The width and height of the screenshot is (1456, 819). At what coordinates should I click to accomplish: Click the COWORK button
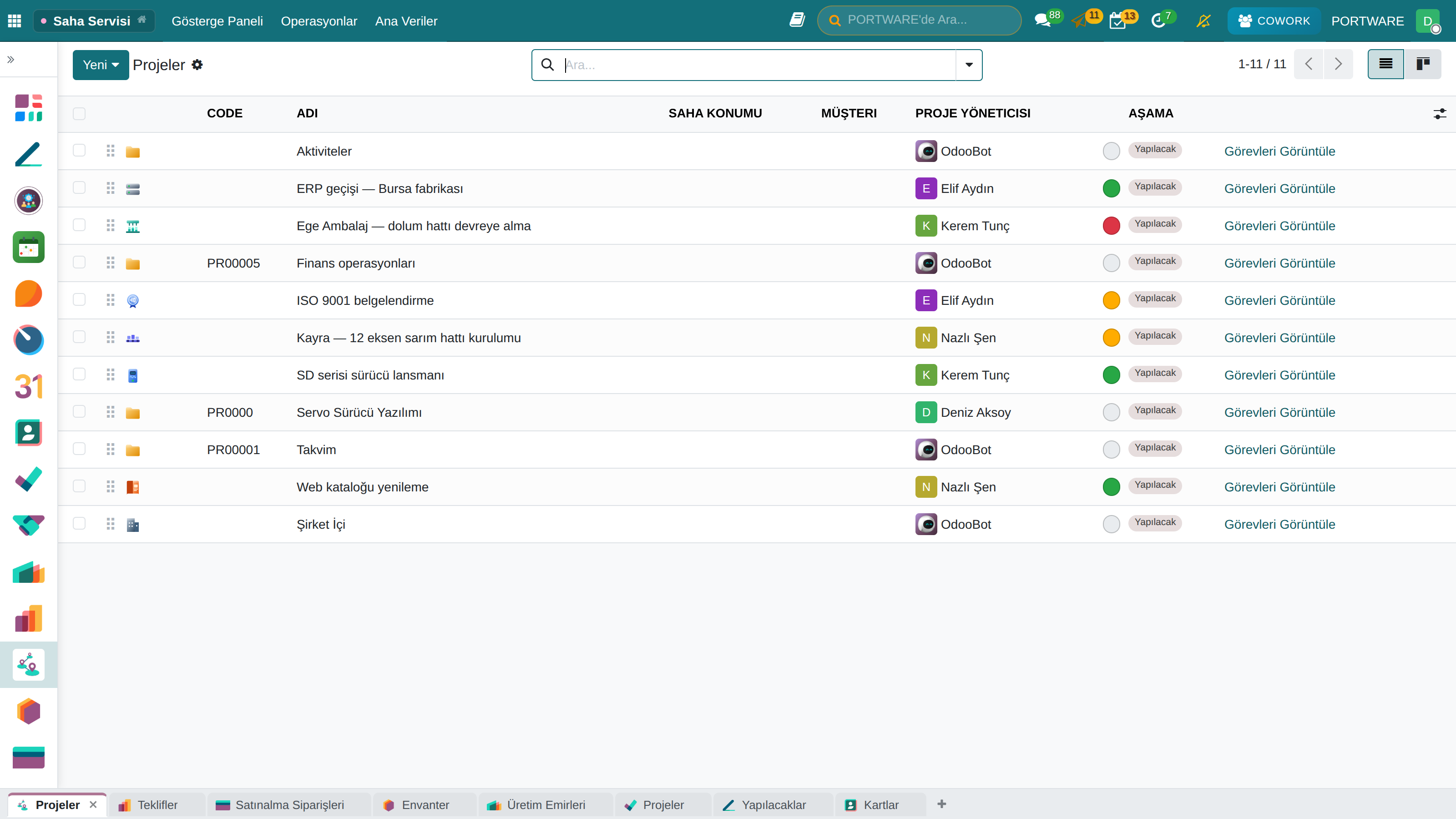1274,21
